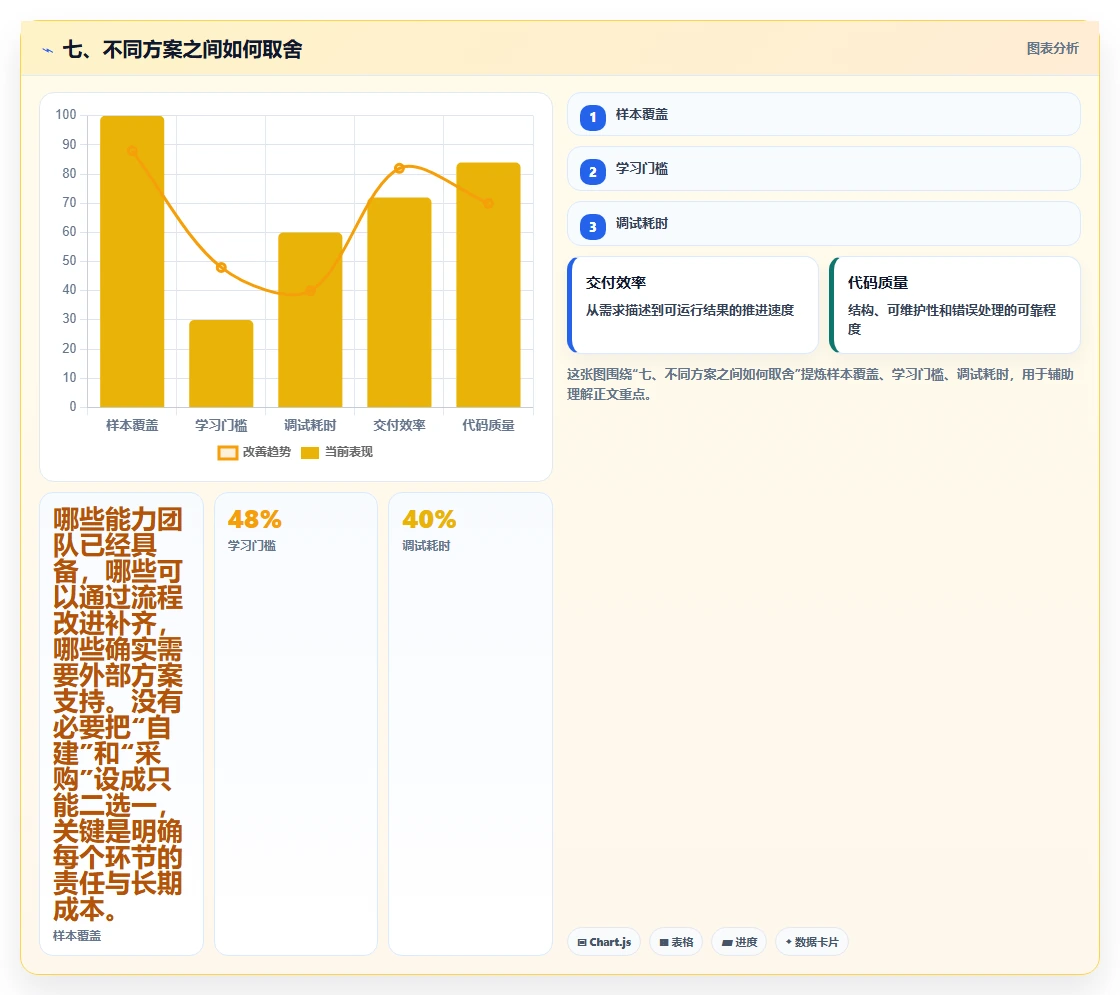Toggle the 当前表现 legend swatch

point(310,453)
